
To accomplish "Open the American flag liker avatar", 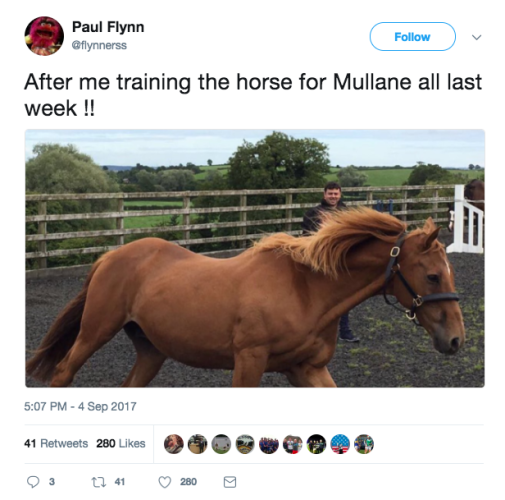I will coord(340,444).
